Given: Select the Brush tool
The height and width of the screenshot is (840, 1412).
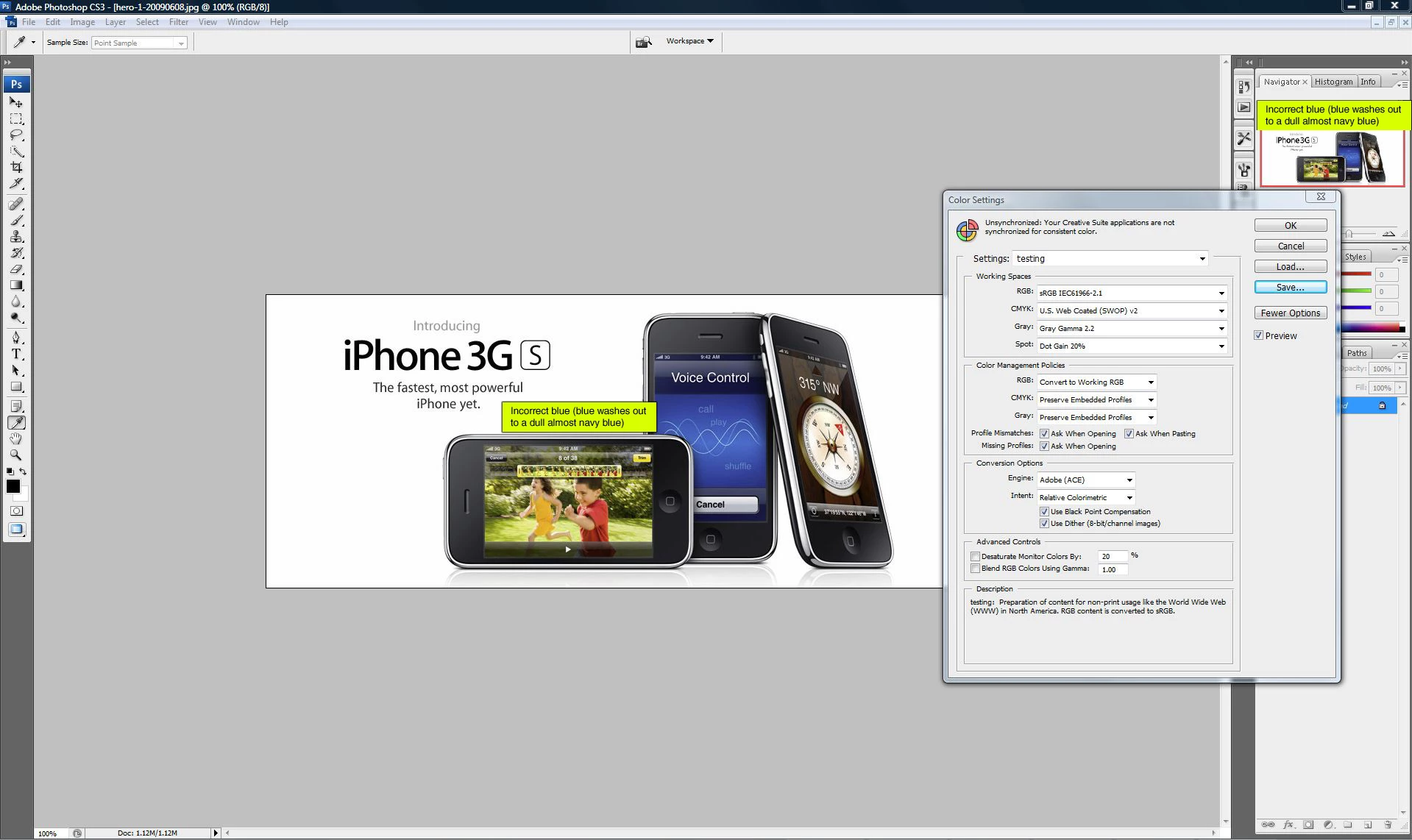Looking at the screenshot, I should coord(15,220).
